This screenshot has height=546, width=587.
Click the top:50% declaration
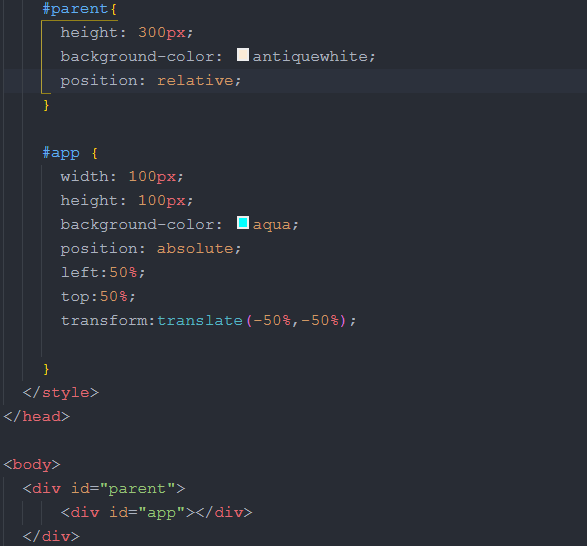[98, 297]
